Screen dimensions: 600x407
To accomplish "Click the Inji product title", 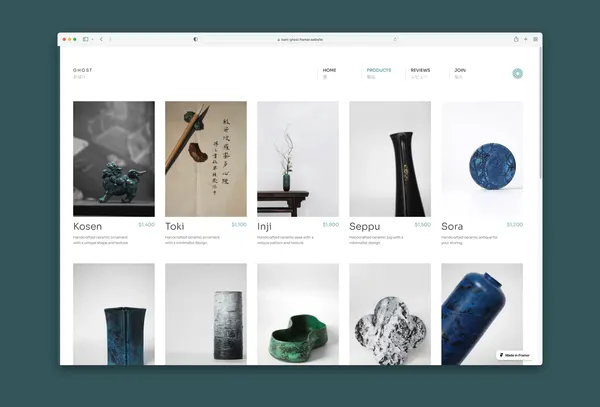I will 264,226.
